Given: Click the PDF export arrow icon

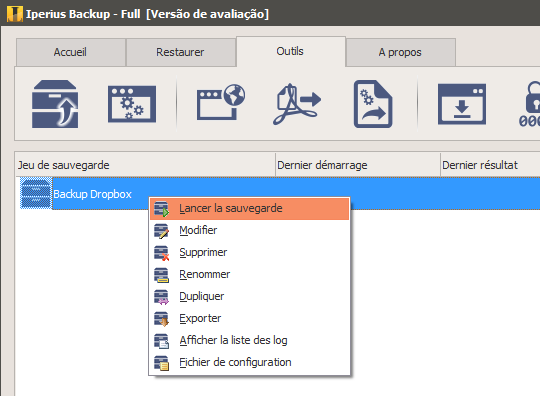Looking at the screenshot, I should (x=297, y=104).
